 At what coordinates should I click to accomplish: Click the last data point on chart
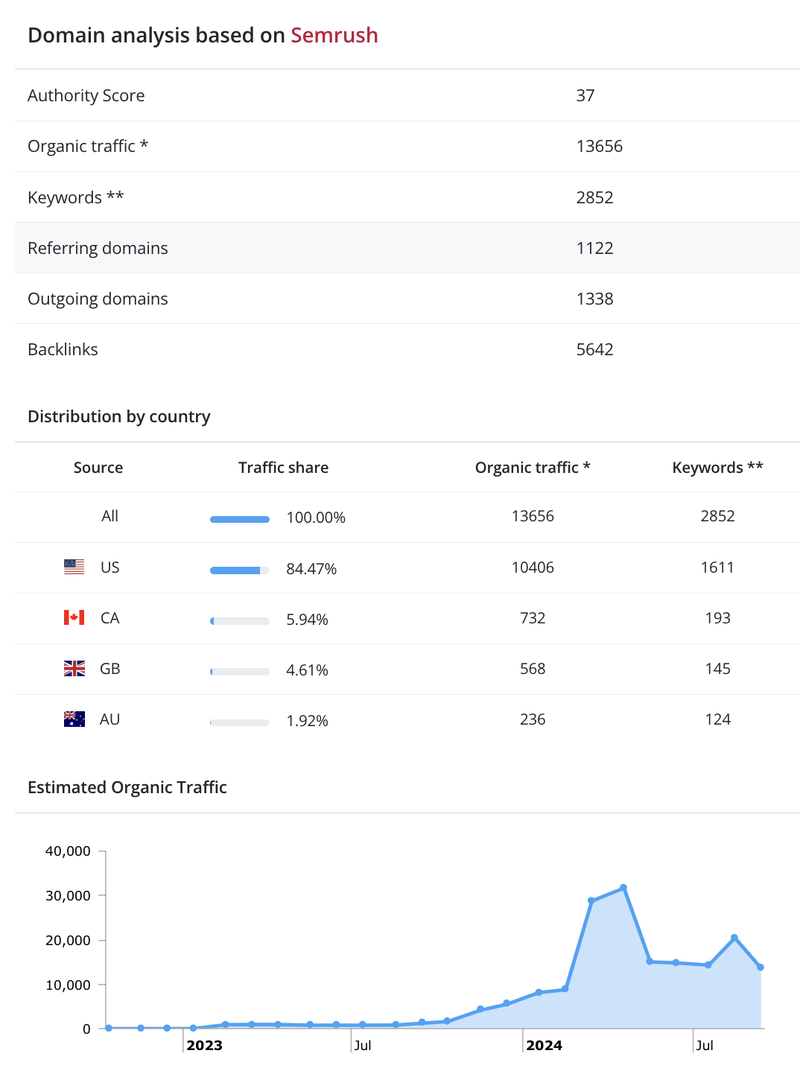761,967
